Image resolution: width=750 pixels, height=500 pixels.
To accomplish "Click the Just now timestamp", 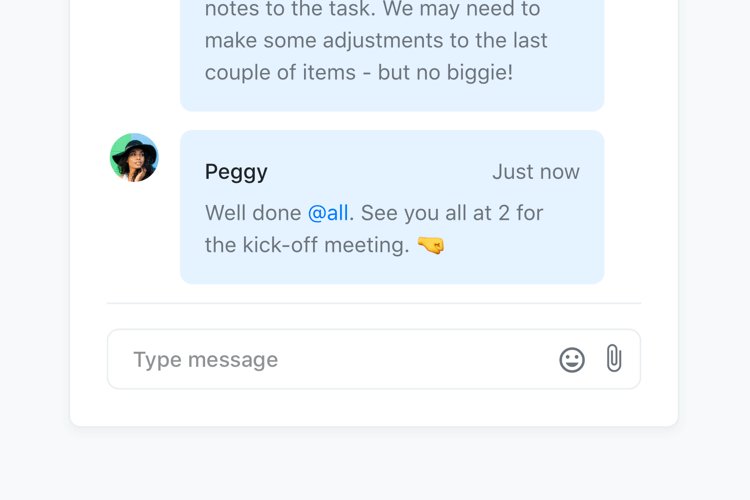I will [535, 172].
